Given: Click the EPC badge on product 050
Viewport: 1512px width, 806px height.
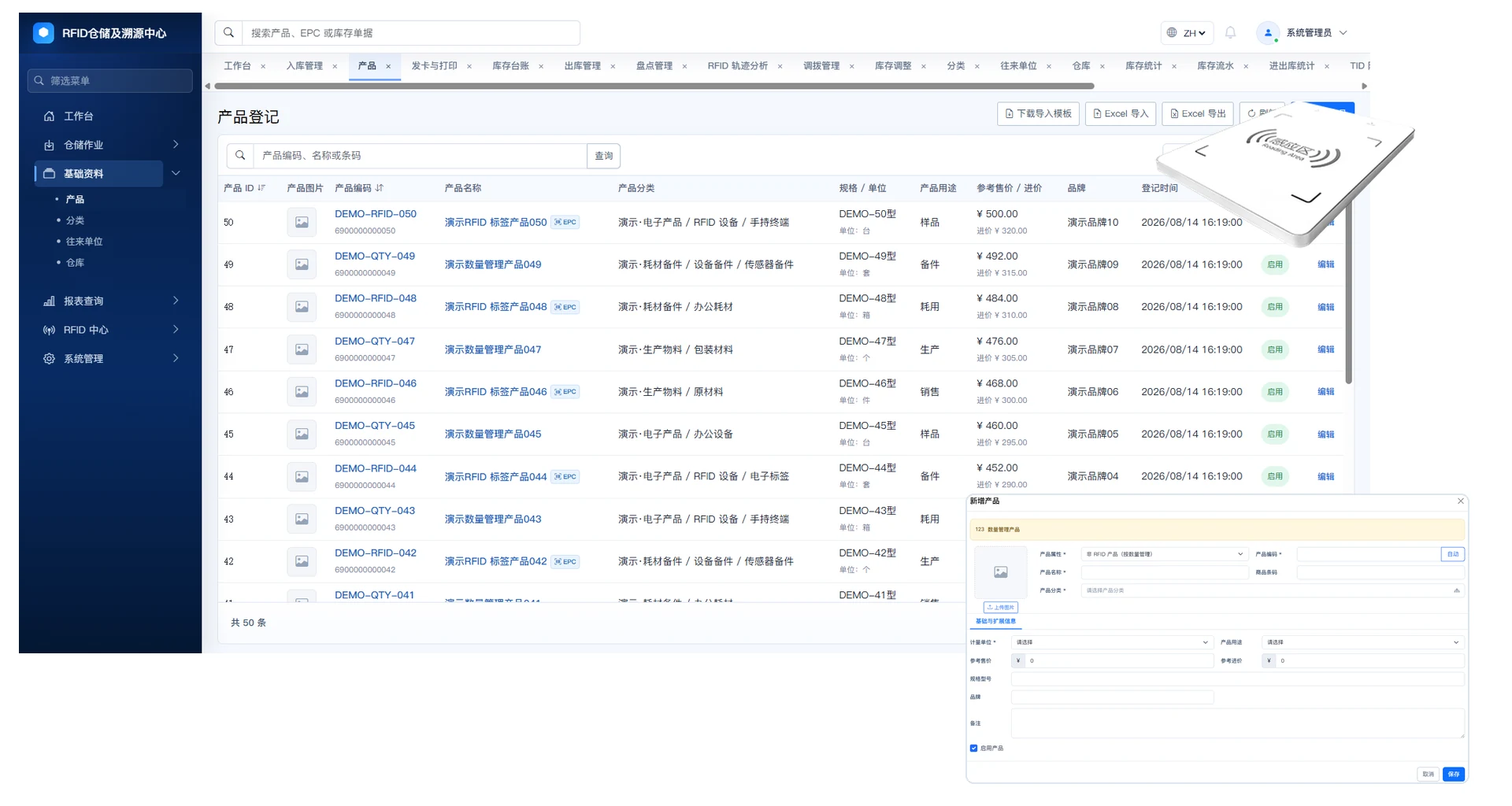Looking at the screenshot, I should (565, 222).
